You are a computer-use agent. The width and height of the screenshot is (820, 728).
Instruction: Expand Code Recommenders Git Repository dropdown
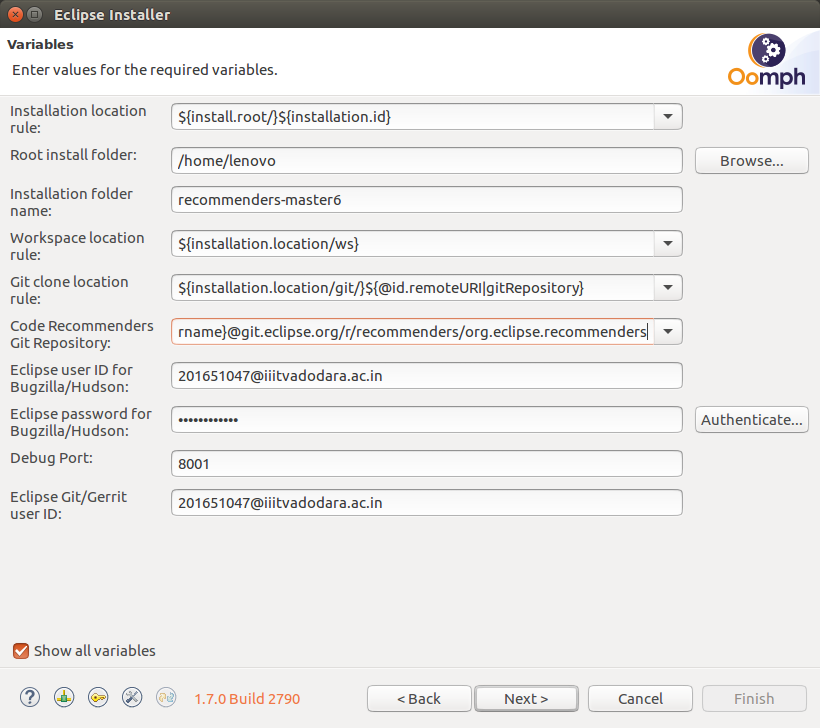pyautogui.click(x=668, y=331)
